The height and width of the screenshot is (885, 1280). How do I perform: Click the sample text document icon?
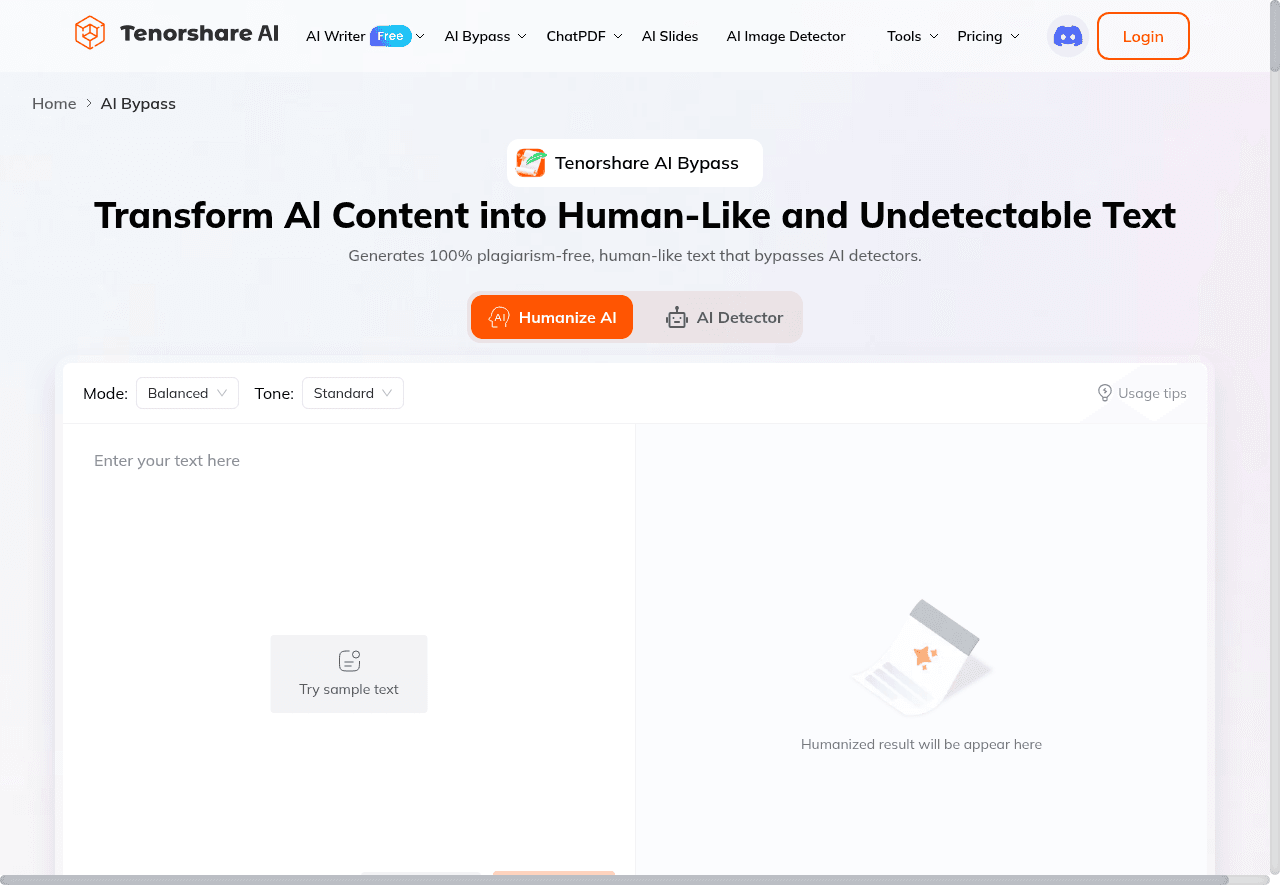click(349, 661)
